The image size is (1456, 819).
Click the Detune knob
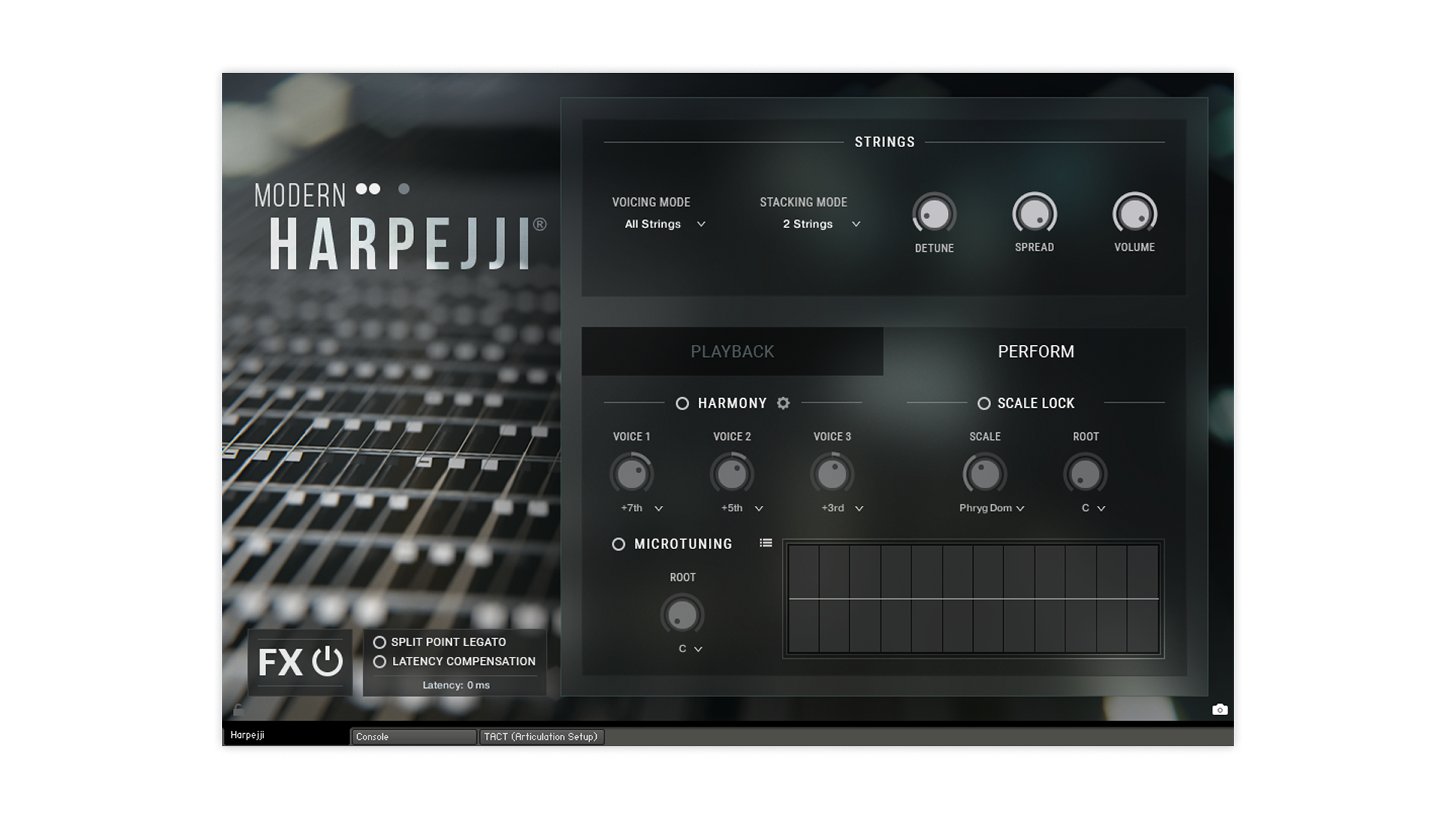pos(934,214)
